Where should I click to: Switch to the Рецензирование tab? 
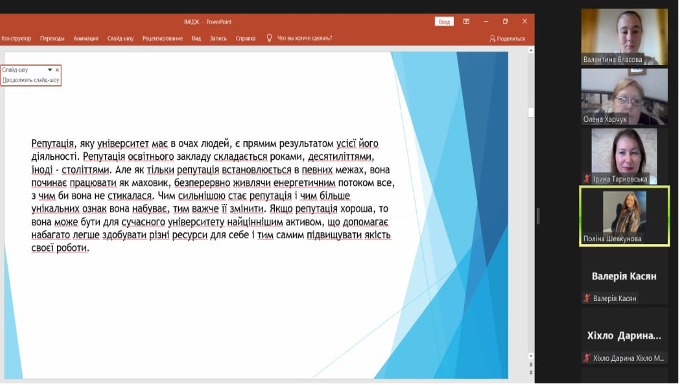[163, 39]
